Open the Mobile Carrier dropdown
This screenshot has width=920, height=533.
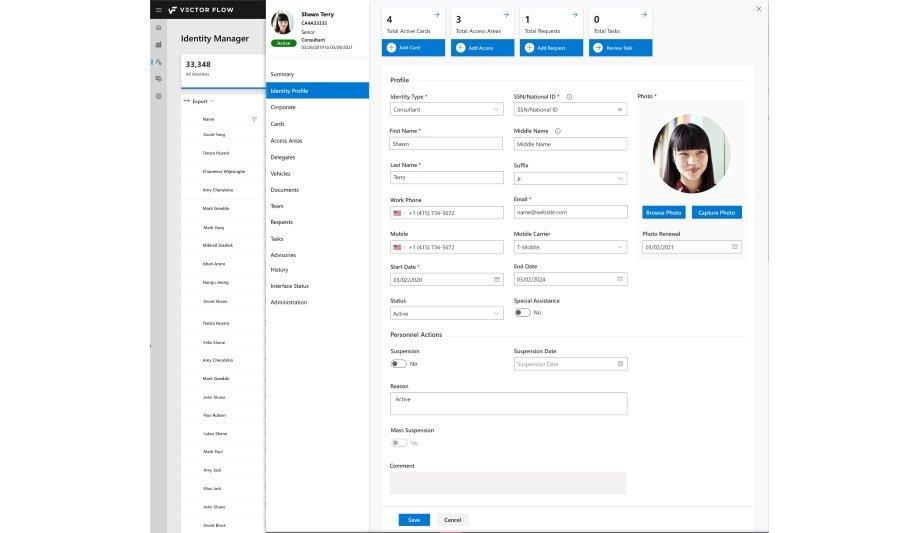tap(620, 246)
